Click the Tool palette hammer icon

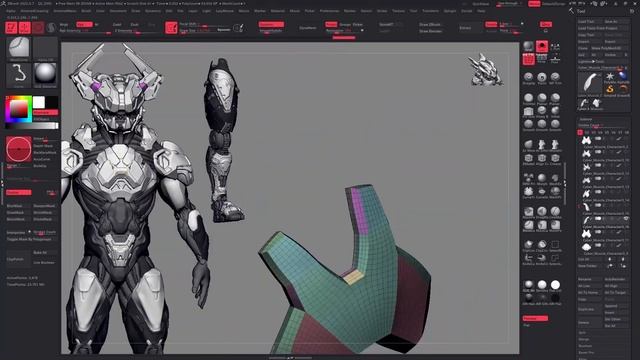pyautogui.click(x=571, y=11)
